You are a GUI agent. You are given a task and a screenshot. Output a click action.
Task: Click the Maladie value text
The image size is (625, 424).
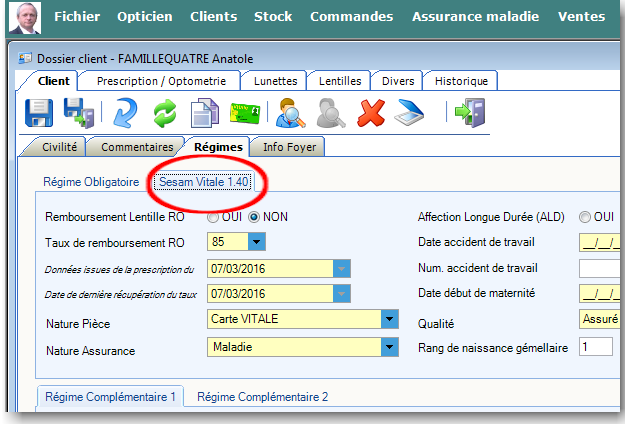232,347
